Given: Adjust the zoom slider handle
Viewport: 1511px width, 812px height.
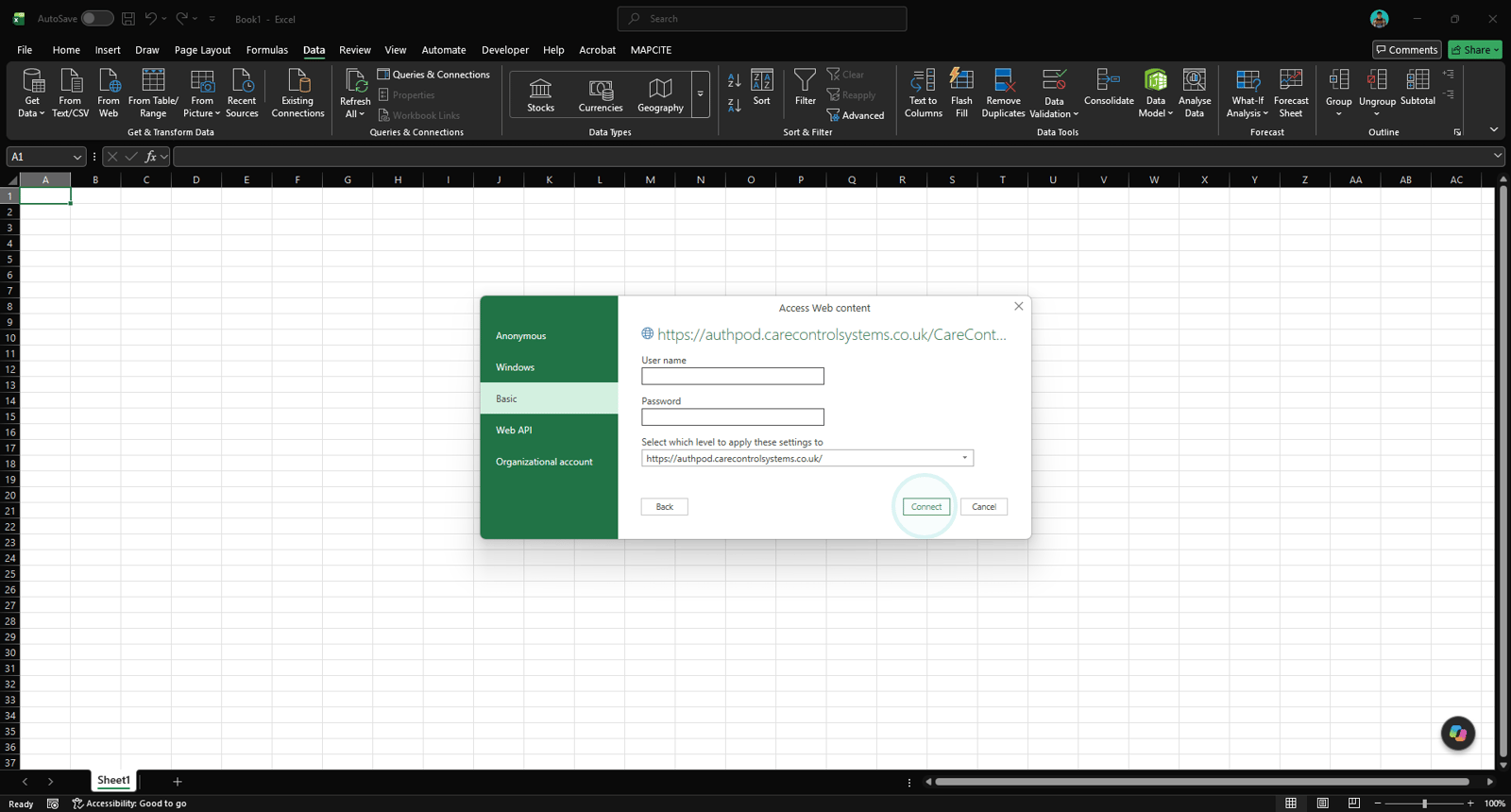Looking at the screenshot, I should 1424,804.
